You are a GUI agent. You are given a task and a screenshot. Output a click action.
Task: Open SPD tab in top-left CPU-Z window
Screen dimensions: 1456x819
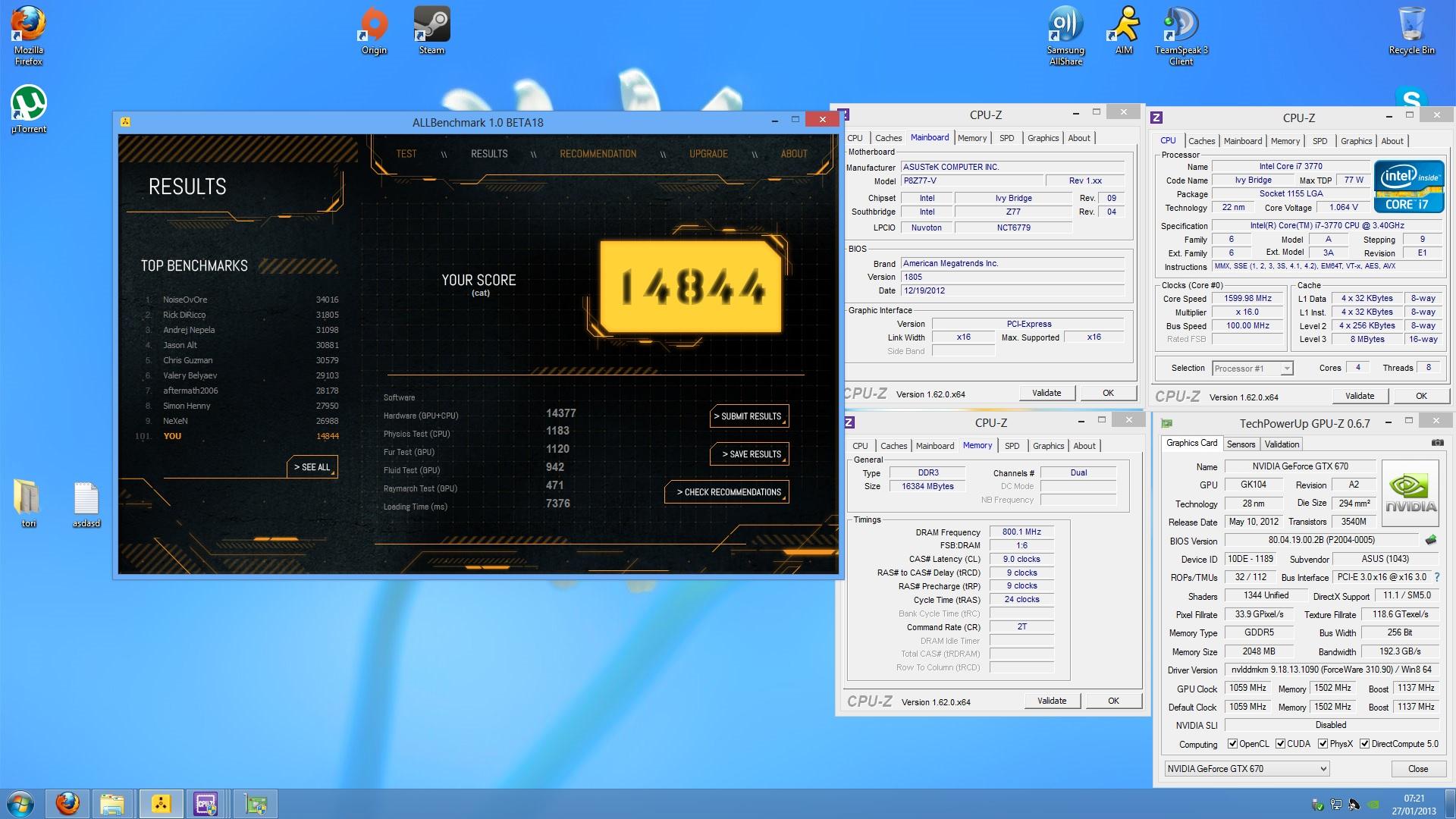1006,138
